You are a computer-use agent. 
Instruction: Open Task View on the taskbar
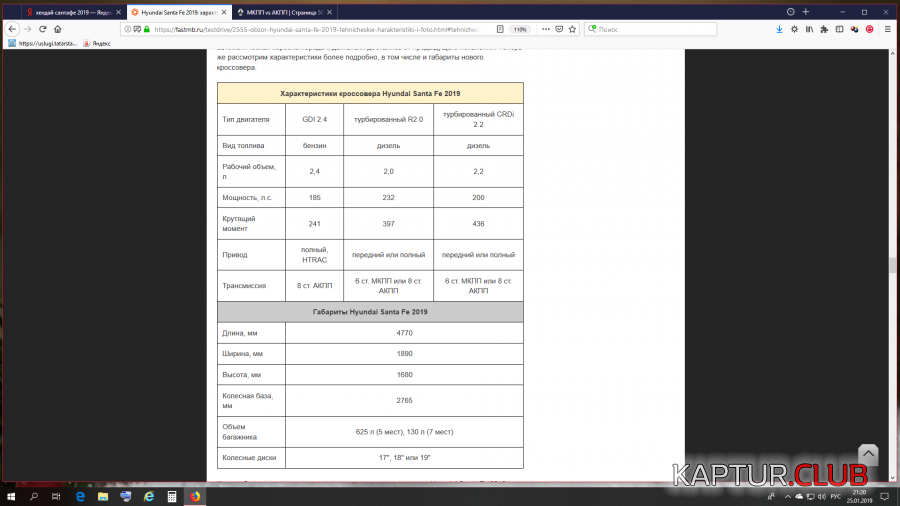tap(56, 496)
